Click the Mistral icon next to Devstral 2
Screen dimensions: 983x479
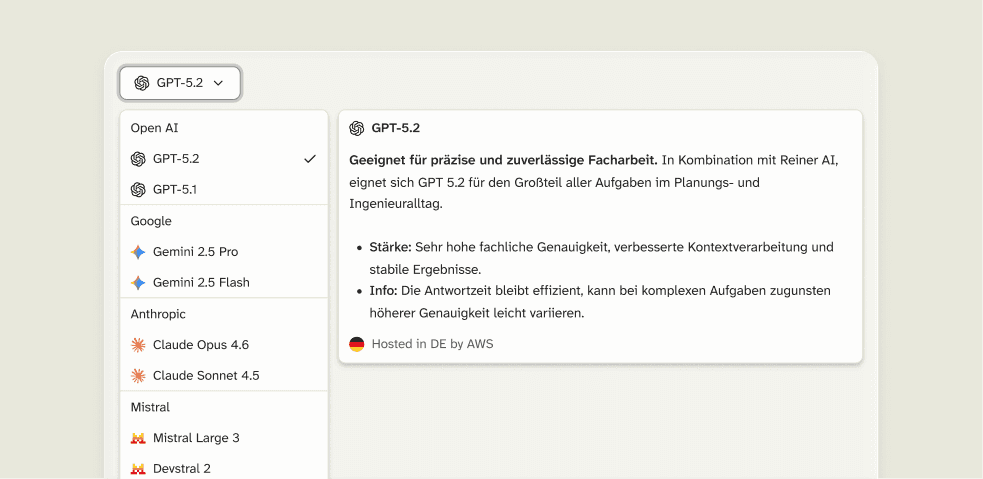point(138,469)
